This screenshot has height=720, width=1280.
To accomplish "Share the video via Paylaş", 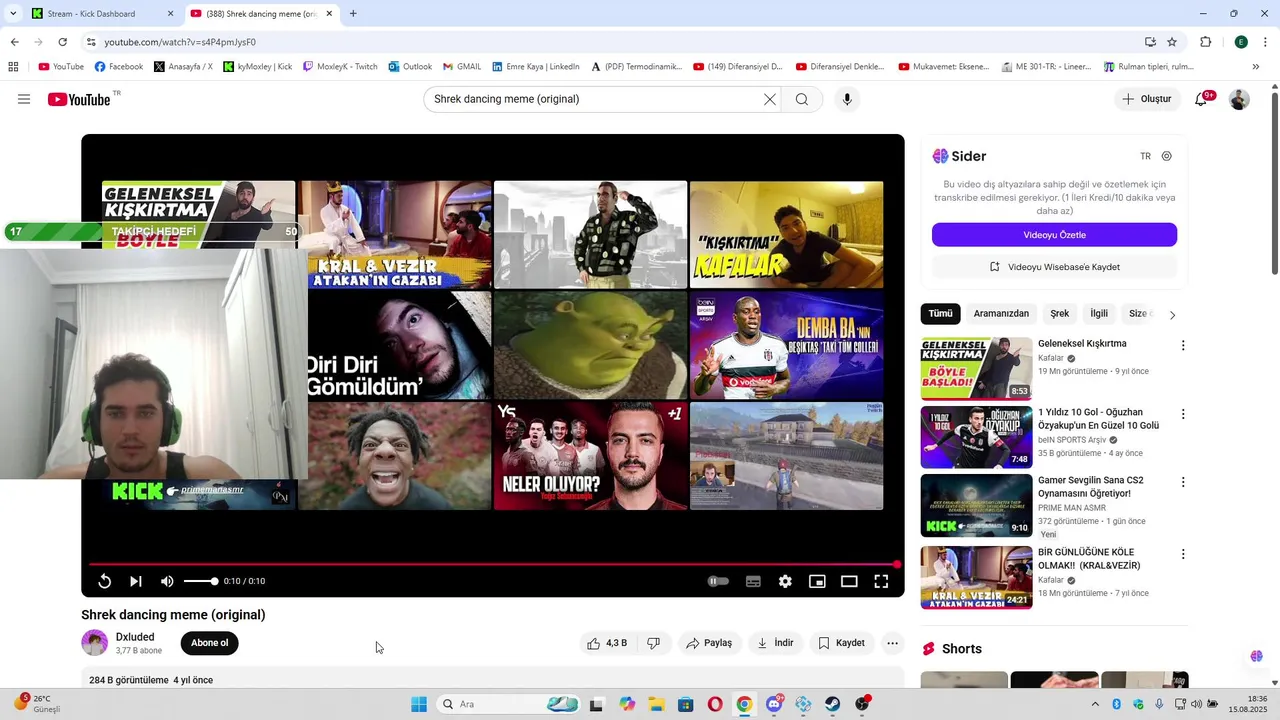I will coord(709,643).
